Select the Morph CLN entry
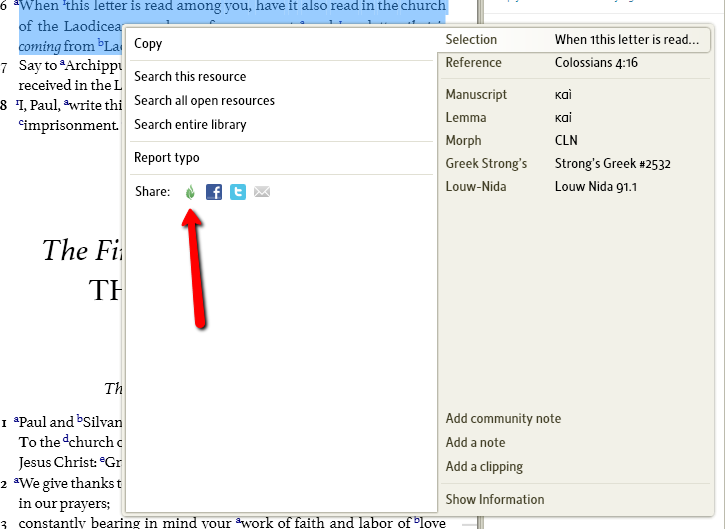 pos(576,141)
